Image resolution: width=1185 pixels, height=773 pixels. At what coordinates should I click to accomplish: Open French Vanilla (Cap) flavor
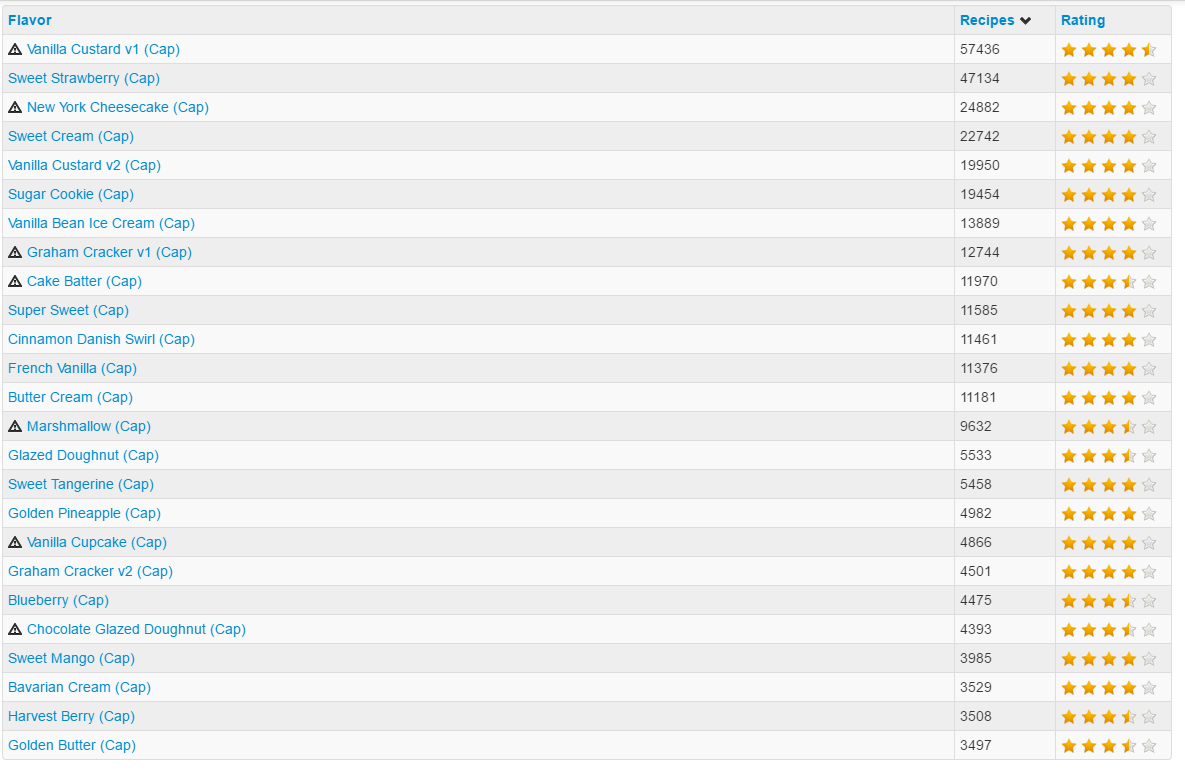(73, 368)
